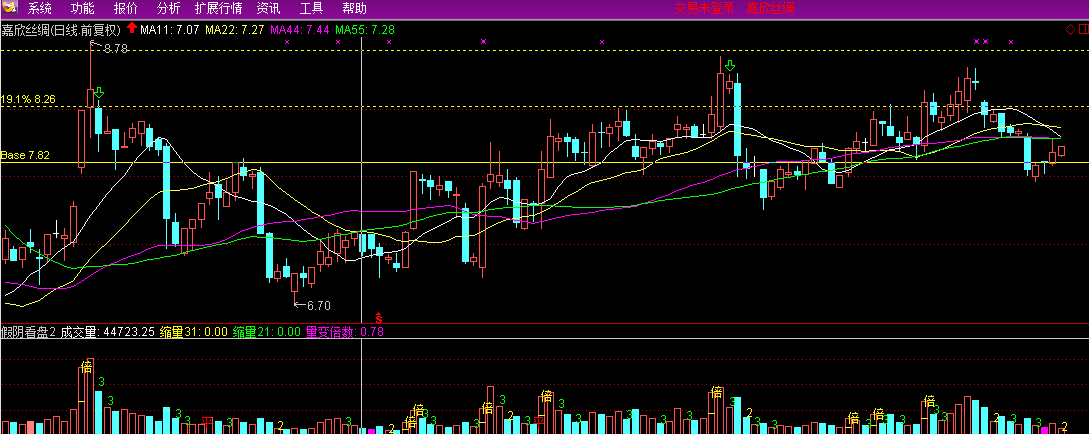Open the 系统 menu
The height and width of the screenshot is (434, 1089).
click(x=40, y=8)
